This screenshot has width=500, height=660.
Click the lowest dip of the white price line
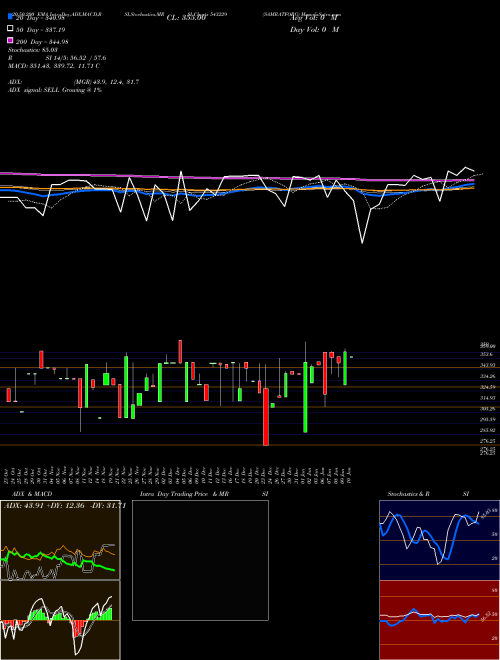[362, 242]
